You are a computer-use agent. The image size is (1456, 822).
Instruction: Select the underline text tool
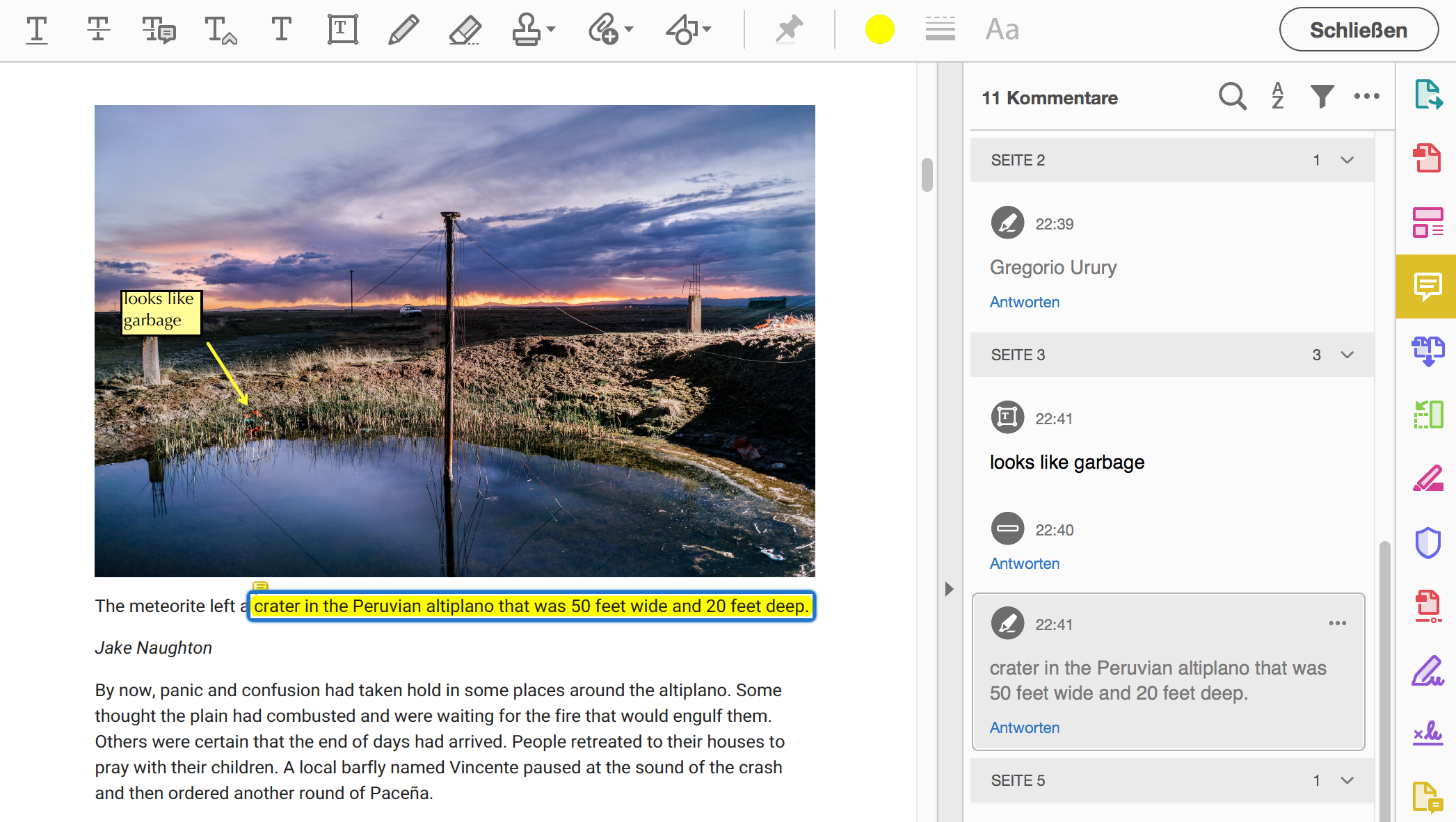tap(37, 30)
